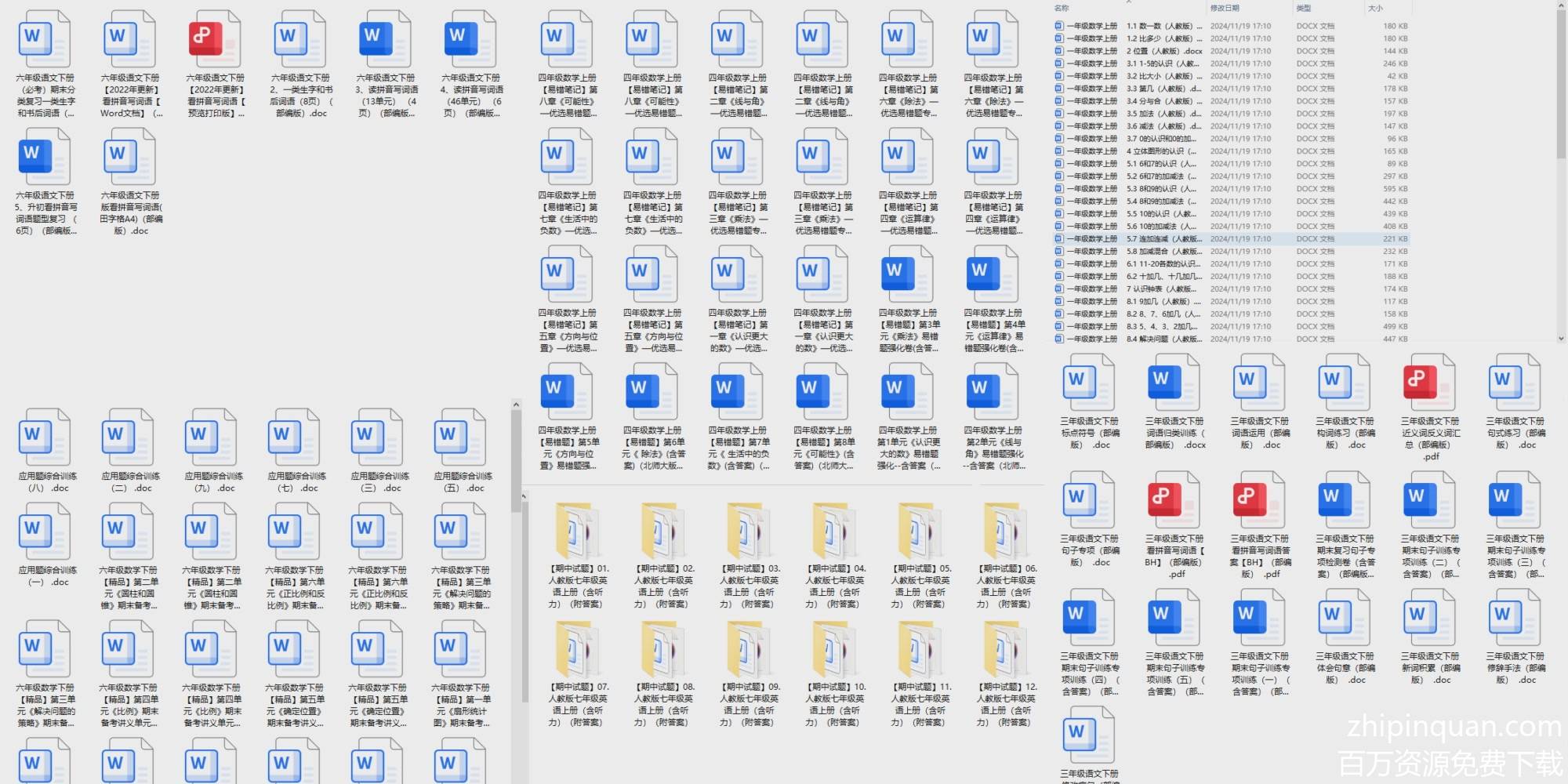Sort file list by 大小 column

tap(1375, 8)
